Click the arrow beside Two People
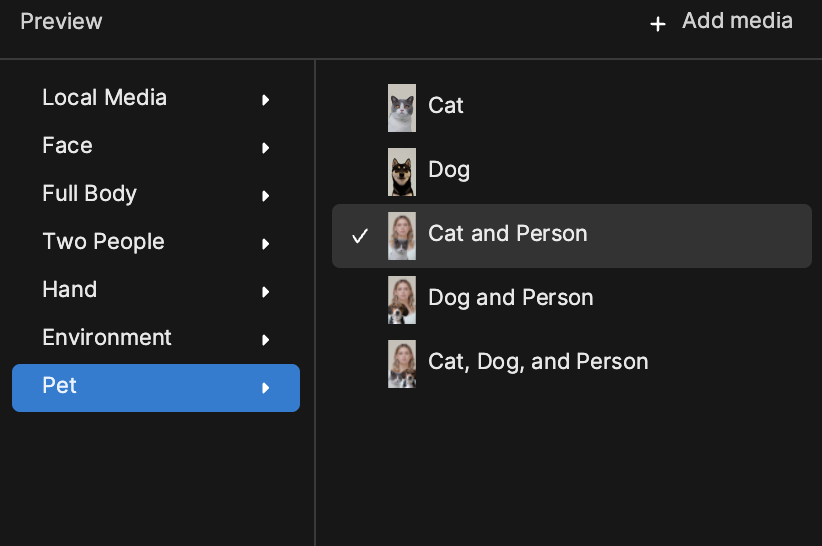822x546 pixels. point(265,244)
